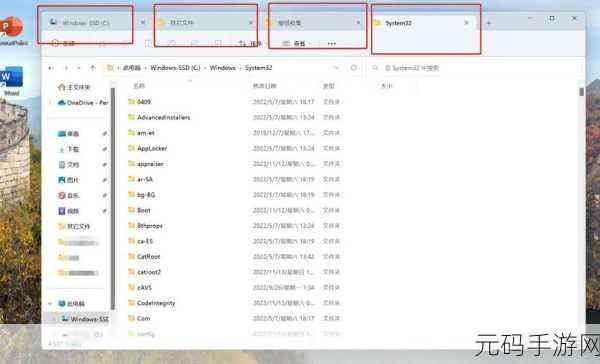Go back to previous folder
Screen dimensions: 600x364
click(51, 68)
